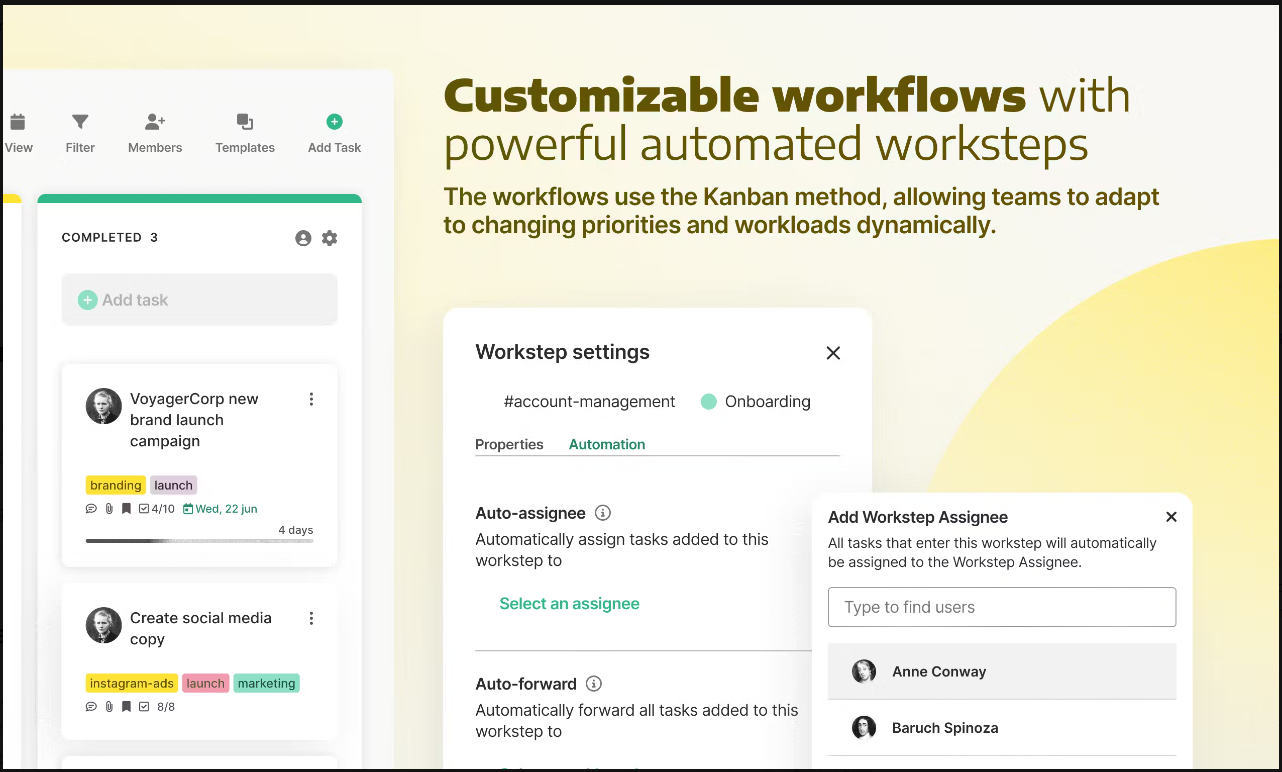The width and height of the screenshot is (1282, 772).
Task: Click the Wed, 22 jun due date
Action: click(x=220, y=509)
